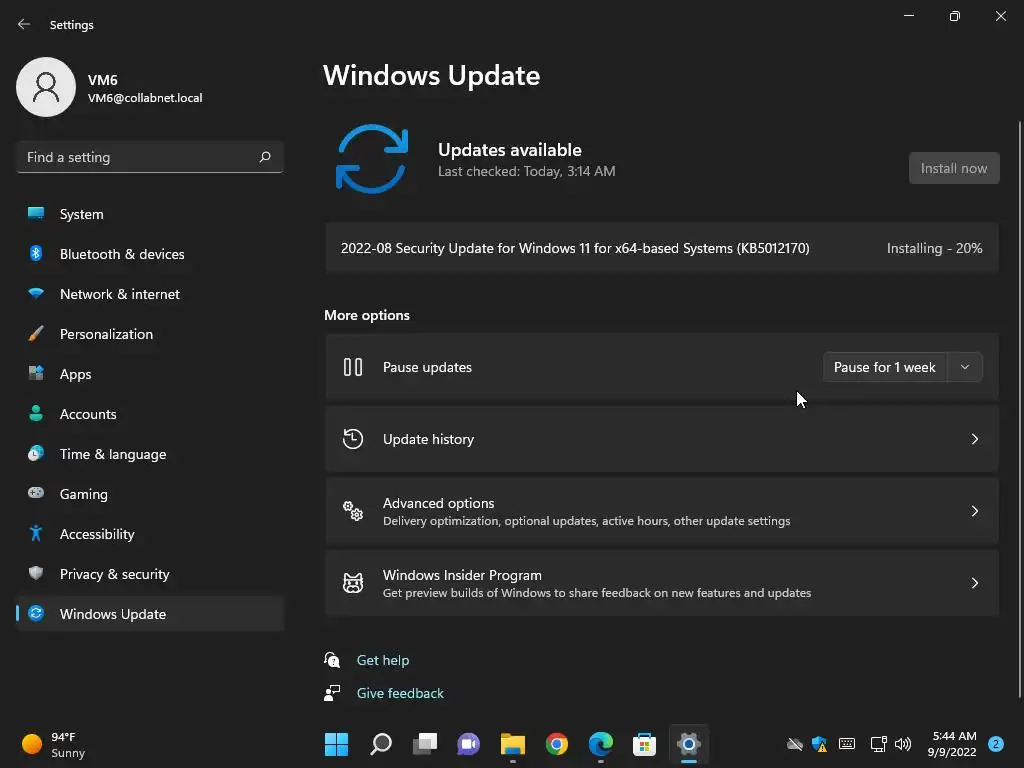This screenshot has width=1024, height=768.
Task: Open File Explorer from taskbar
Action: click(x=513, y=744)
